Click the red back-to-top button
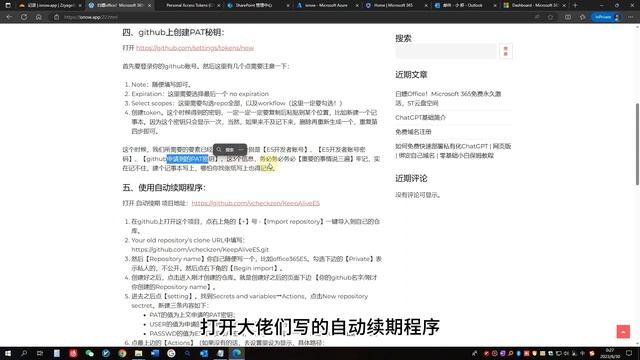640x360 pixels. 623,332
